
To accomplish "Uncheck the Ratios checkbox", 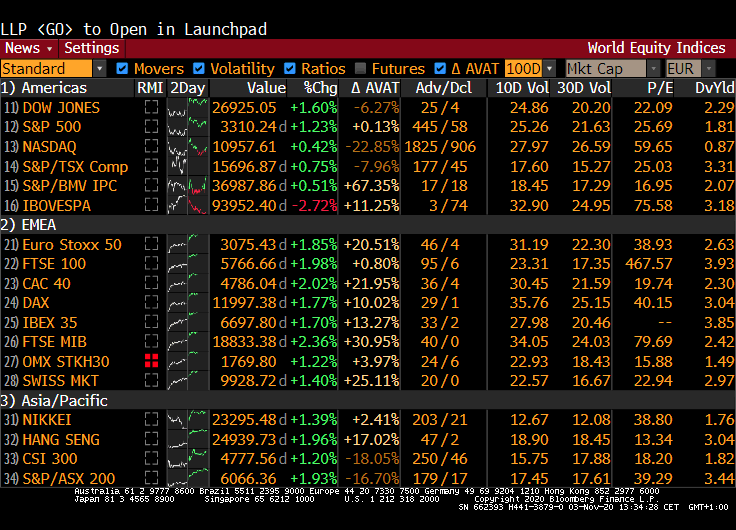I will [290, 69].
